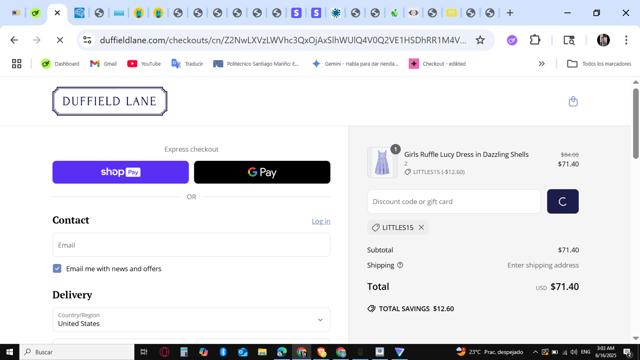Open the Gemini bookmark
This screenshot has height=360, width=640.
355,64
